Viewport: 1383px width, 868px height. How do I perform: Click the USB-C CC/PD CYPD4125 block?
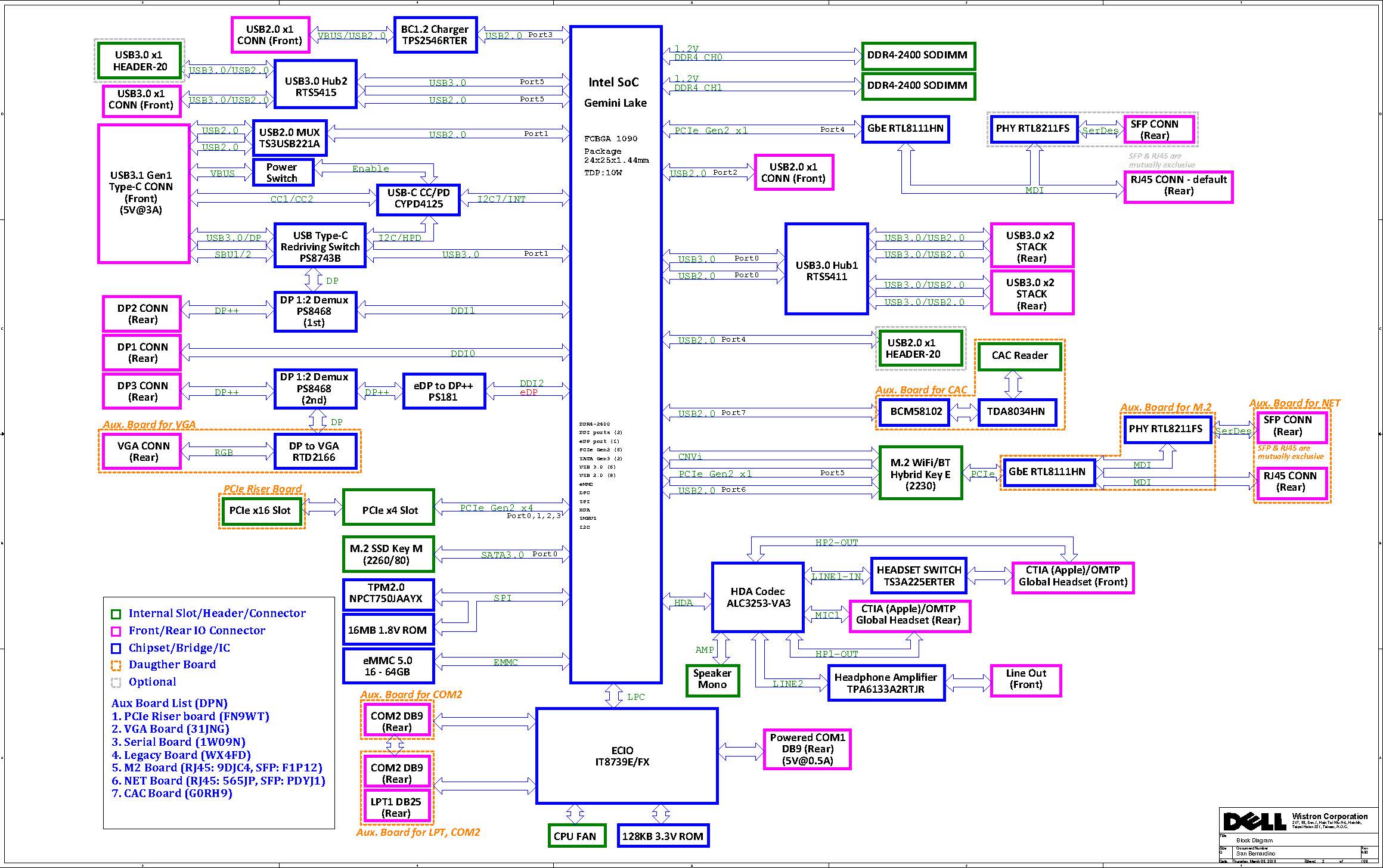tap(418, 199)
